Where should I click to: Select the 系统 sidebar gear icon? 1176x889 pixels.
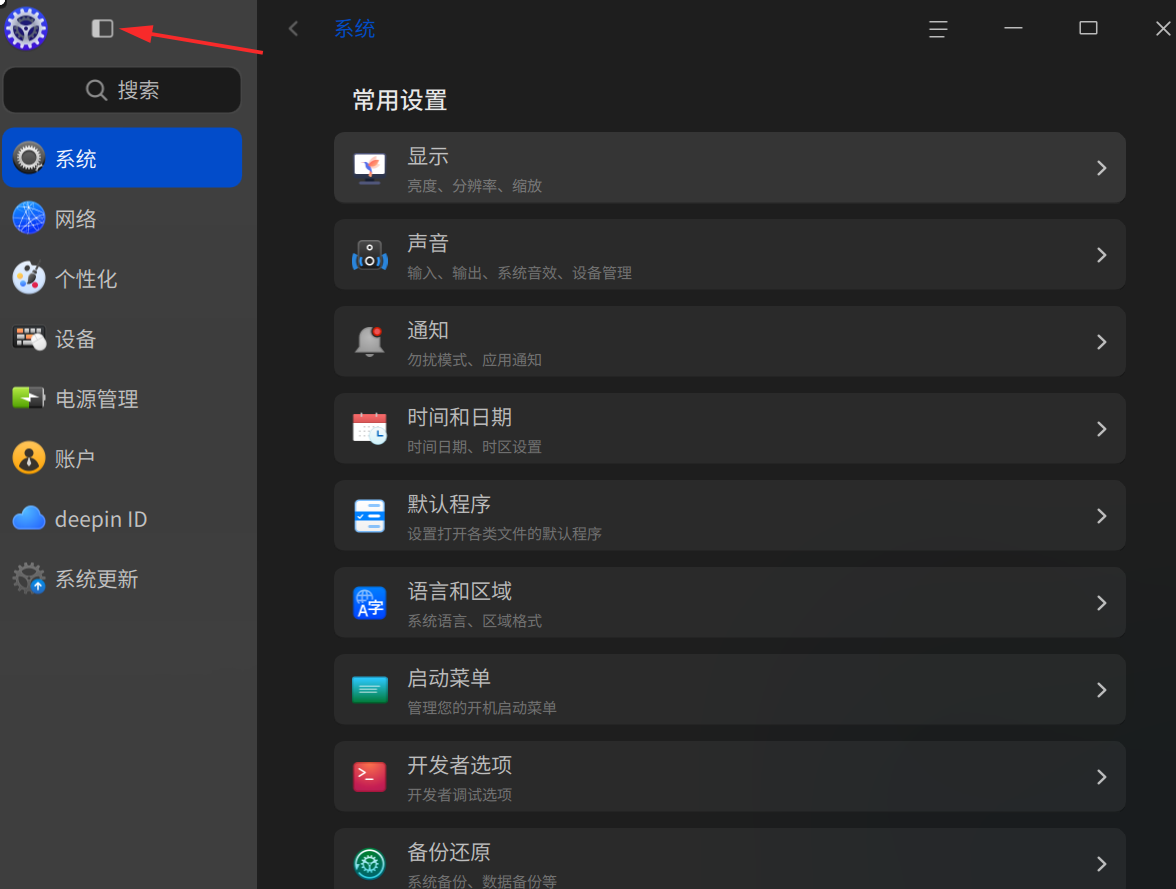click(x=29, y=158)
